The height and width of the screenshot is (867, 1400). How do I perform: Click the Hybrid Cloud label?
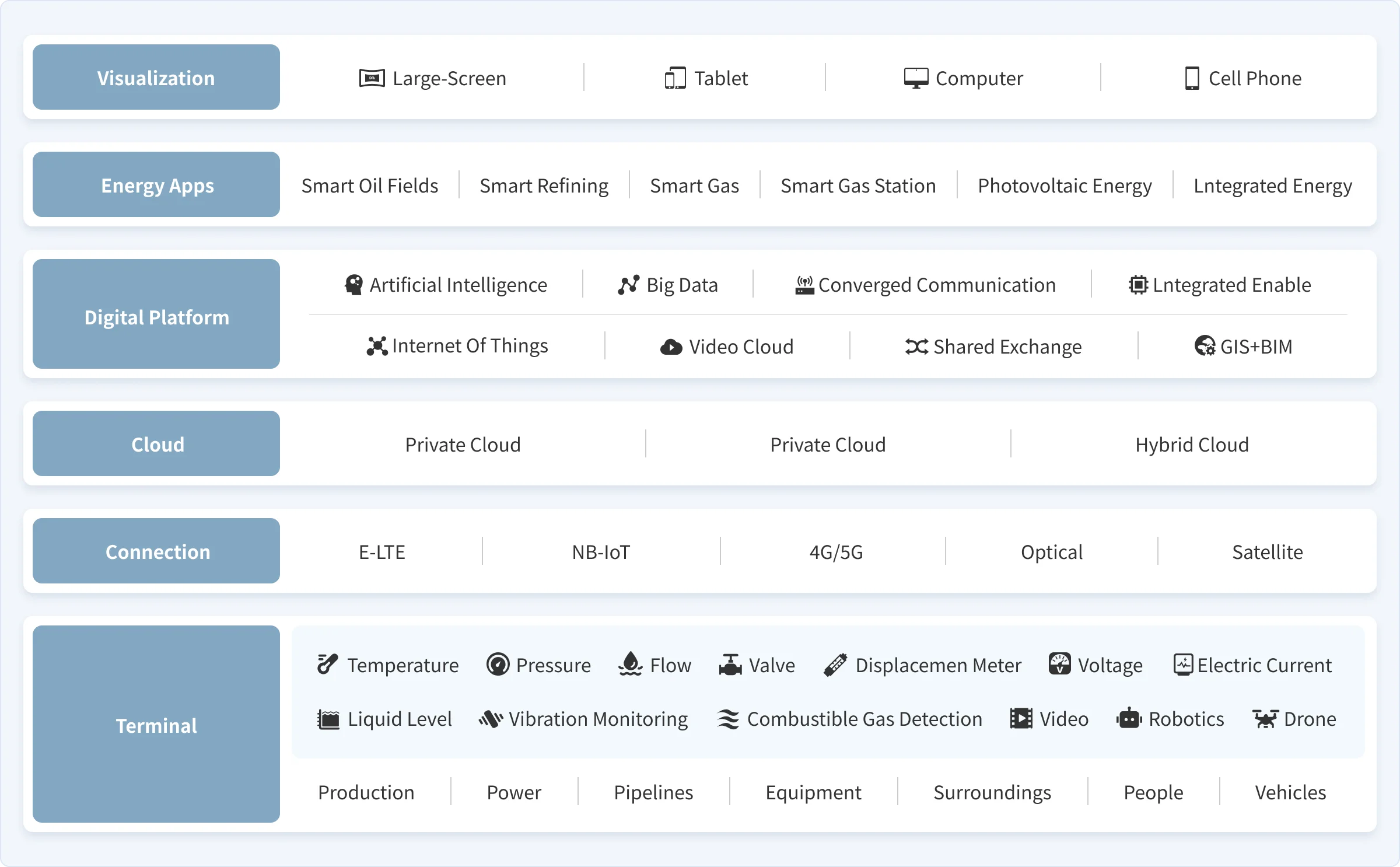click(1192, 445)
